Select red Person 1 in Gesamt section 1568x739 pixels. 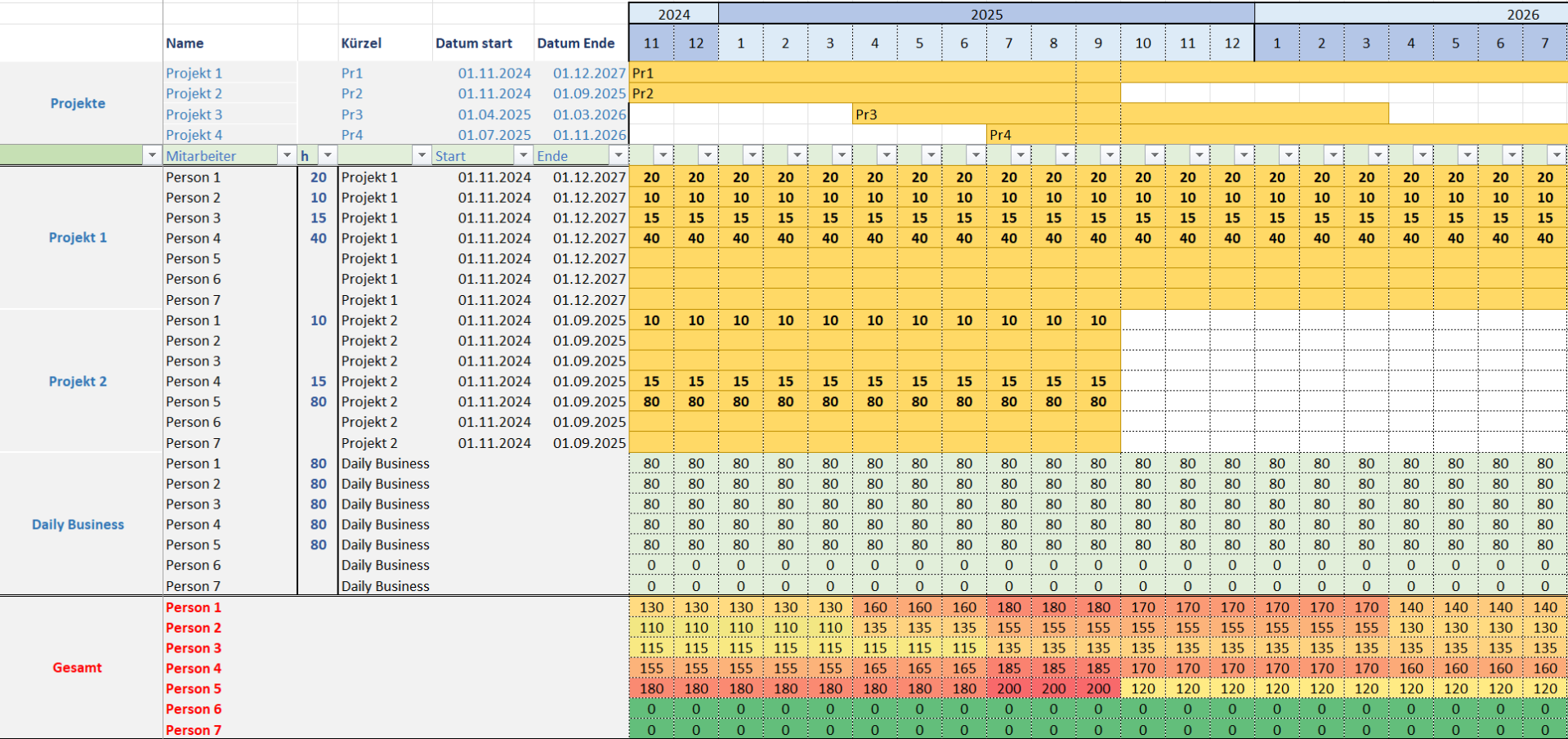click(194, 607)
